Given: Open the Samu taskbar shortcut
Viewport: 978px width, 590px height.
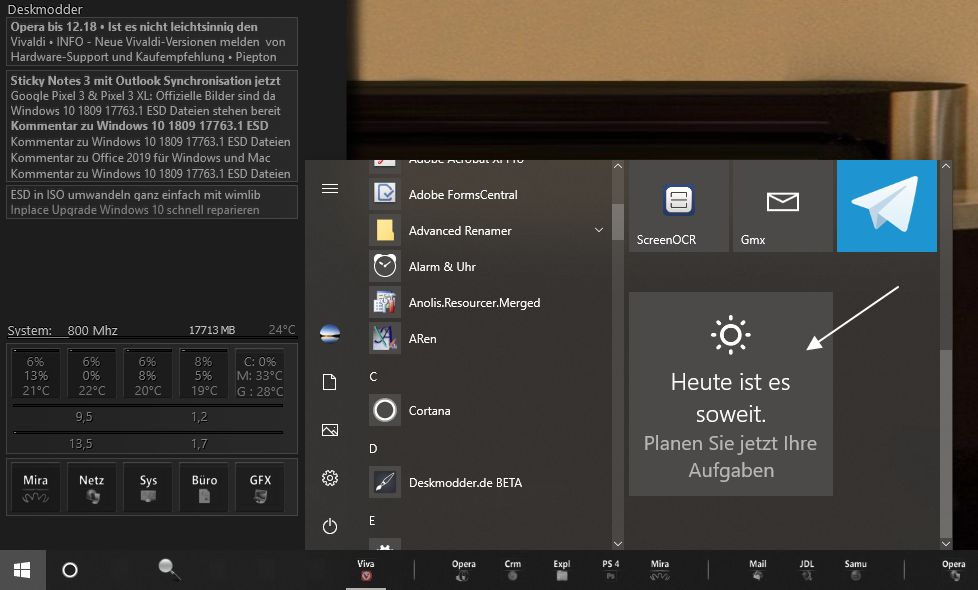Looking at the screenshot, I should tap(856, 570).
